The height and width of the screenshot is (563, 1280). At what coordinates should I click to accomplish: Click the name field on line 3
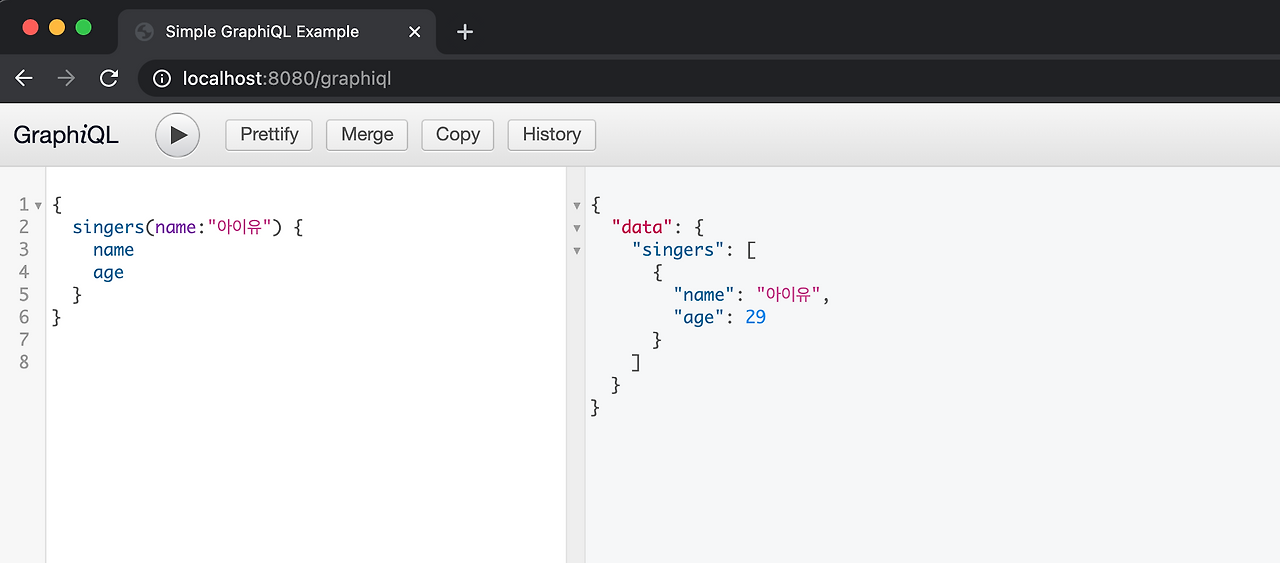point(114,250)
